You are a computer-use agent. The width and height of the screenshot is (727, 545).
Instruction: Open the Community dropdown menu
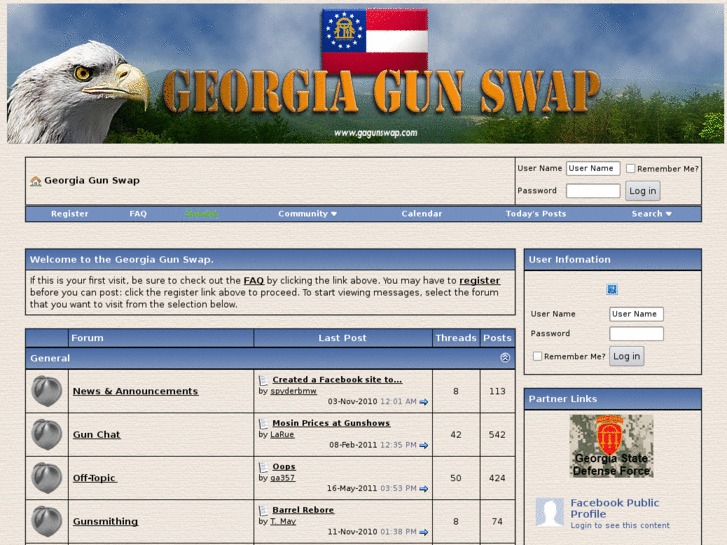pyautogui.click(x=307, y=214)
